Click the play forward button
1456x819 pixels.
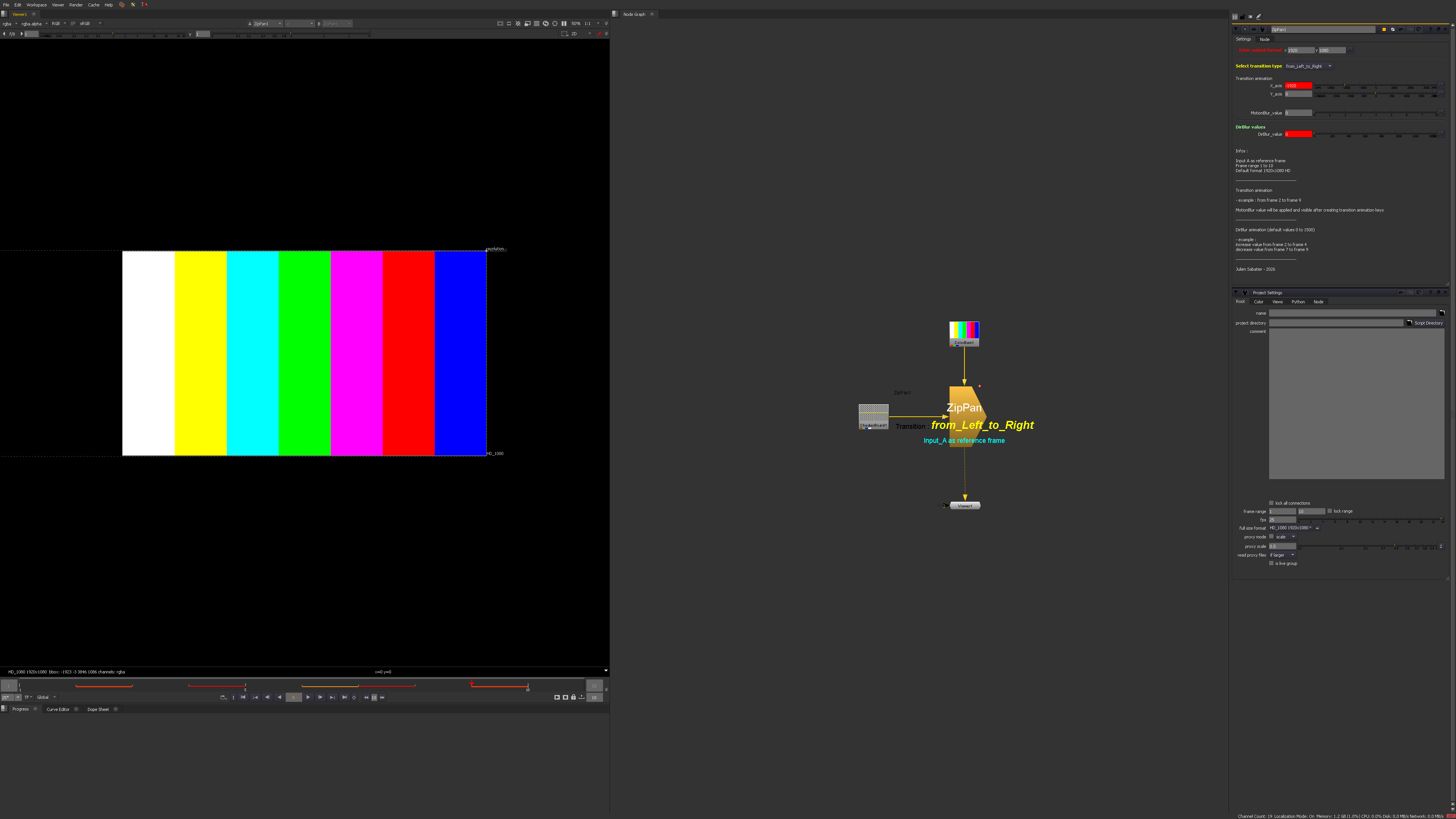[308, 697]
